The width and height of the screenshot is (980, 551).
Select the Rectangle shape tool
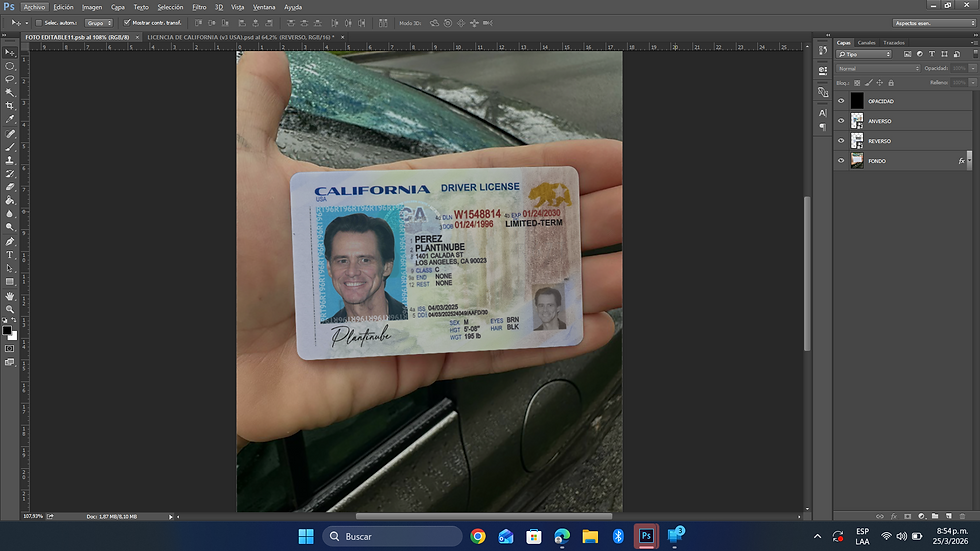[x=9, y=282]
